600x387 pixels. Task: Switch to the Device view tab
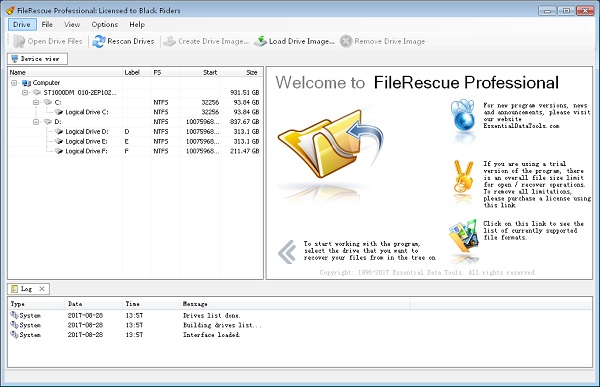point(38,59)
